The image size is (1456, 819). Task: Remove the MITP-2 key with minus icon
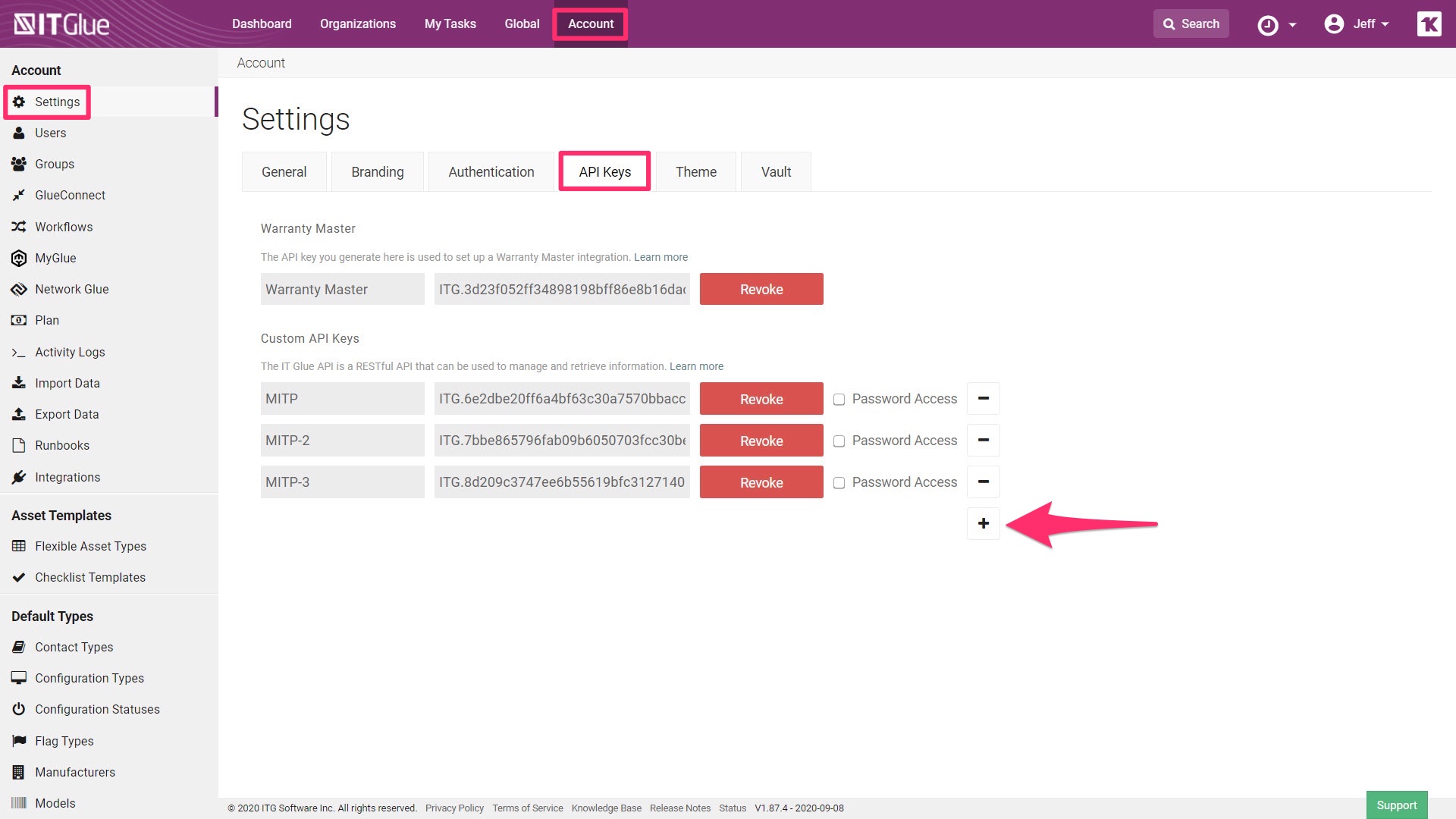coord(983,441)
